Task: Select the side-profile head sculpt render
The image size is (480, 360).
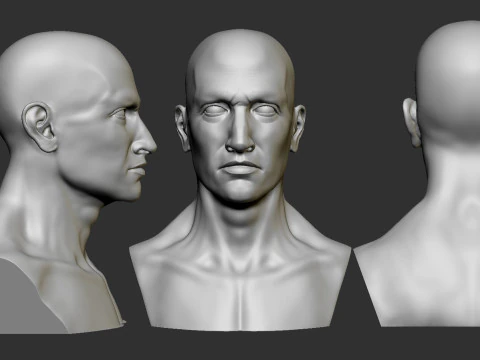Action: (x=78, y=182)
